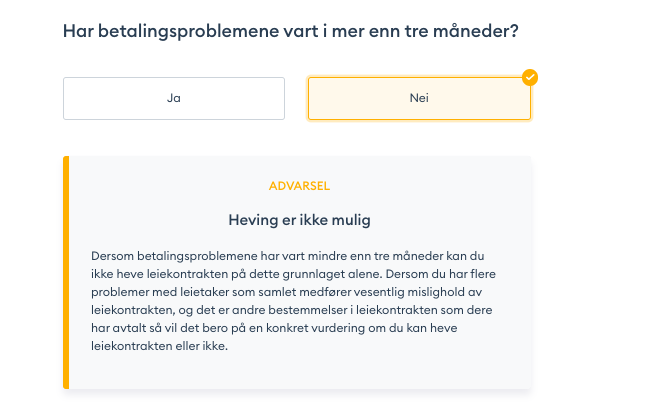
Task: Click the yellow accent bar of warning box
Action: click(66, 272)
